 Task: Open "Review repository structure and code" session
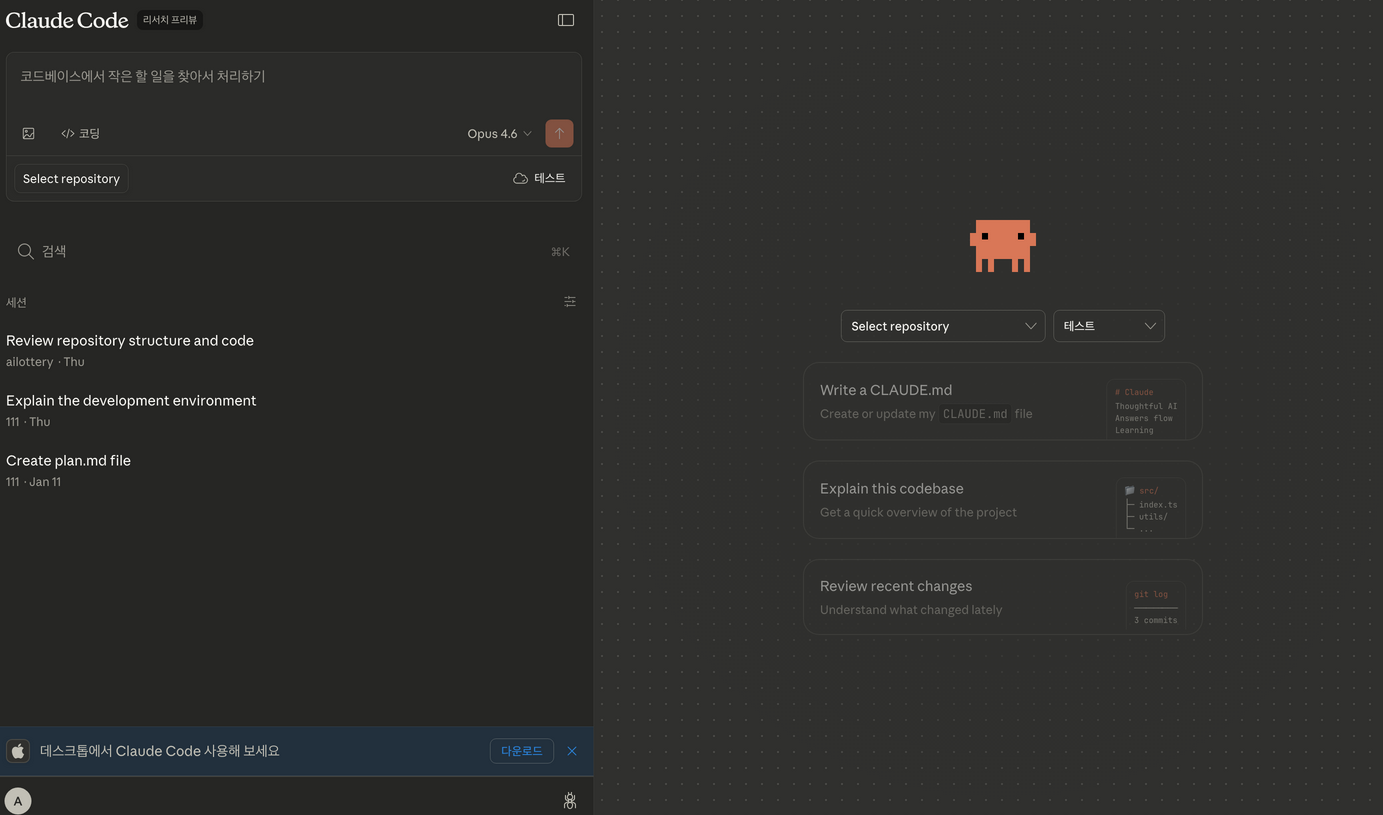[x=130, y=341]
